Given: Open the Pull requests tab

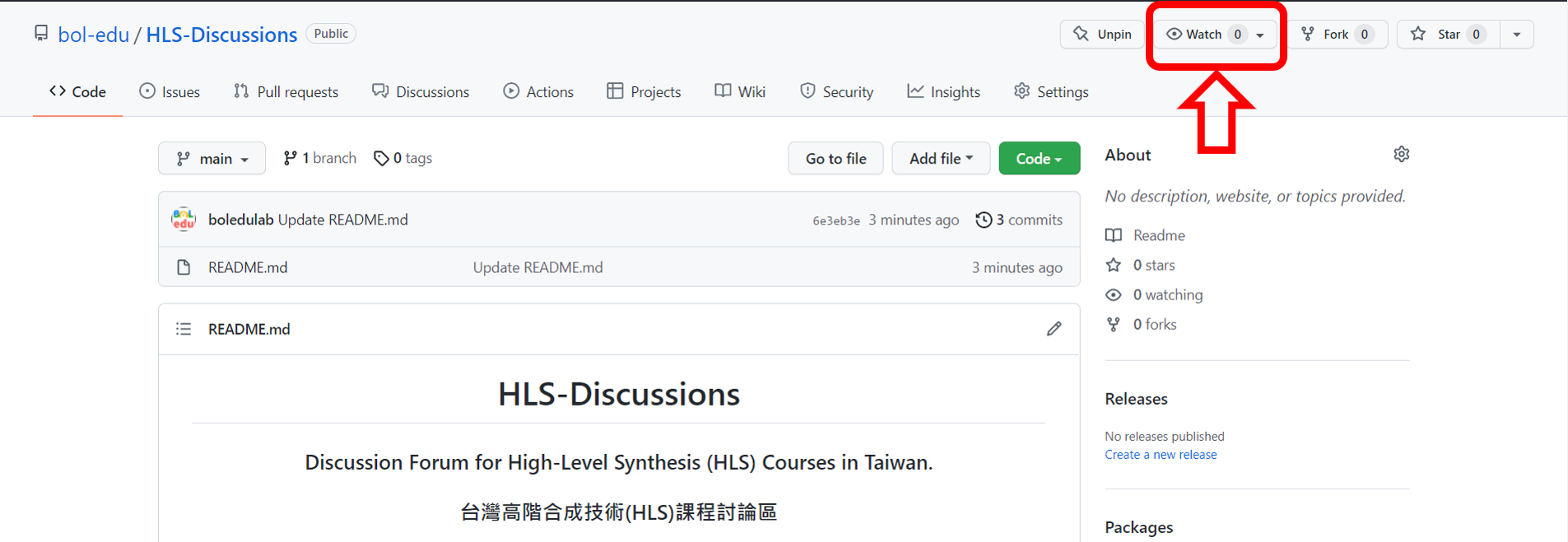Looking at the screenshot, I should (286, 91).
